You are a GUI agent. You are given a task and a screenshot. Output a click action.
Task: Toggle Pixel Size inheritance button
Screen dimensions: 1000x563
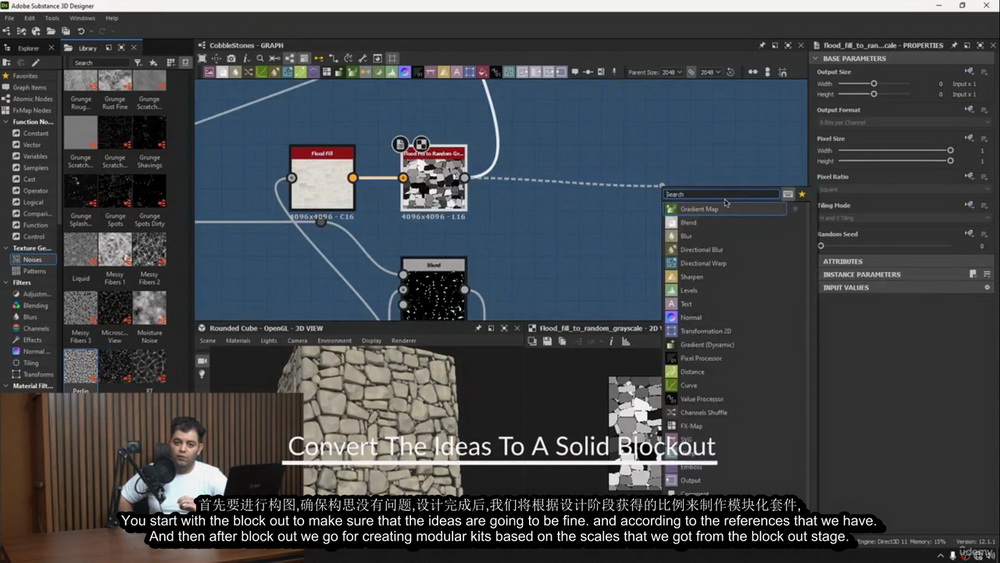tap(969, 138)
